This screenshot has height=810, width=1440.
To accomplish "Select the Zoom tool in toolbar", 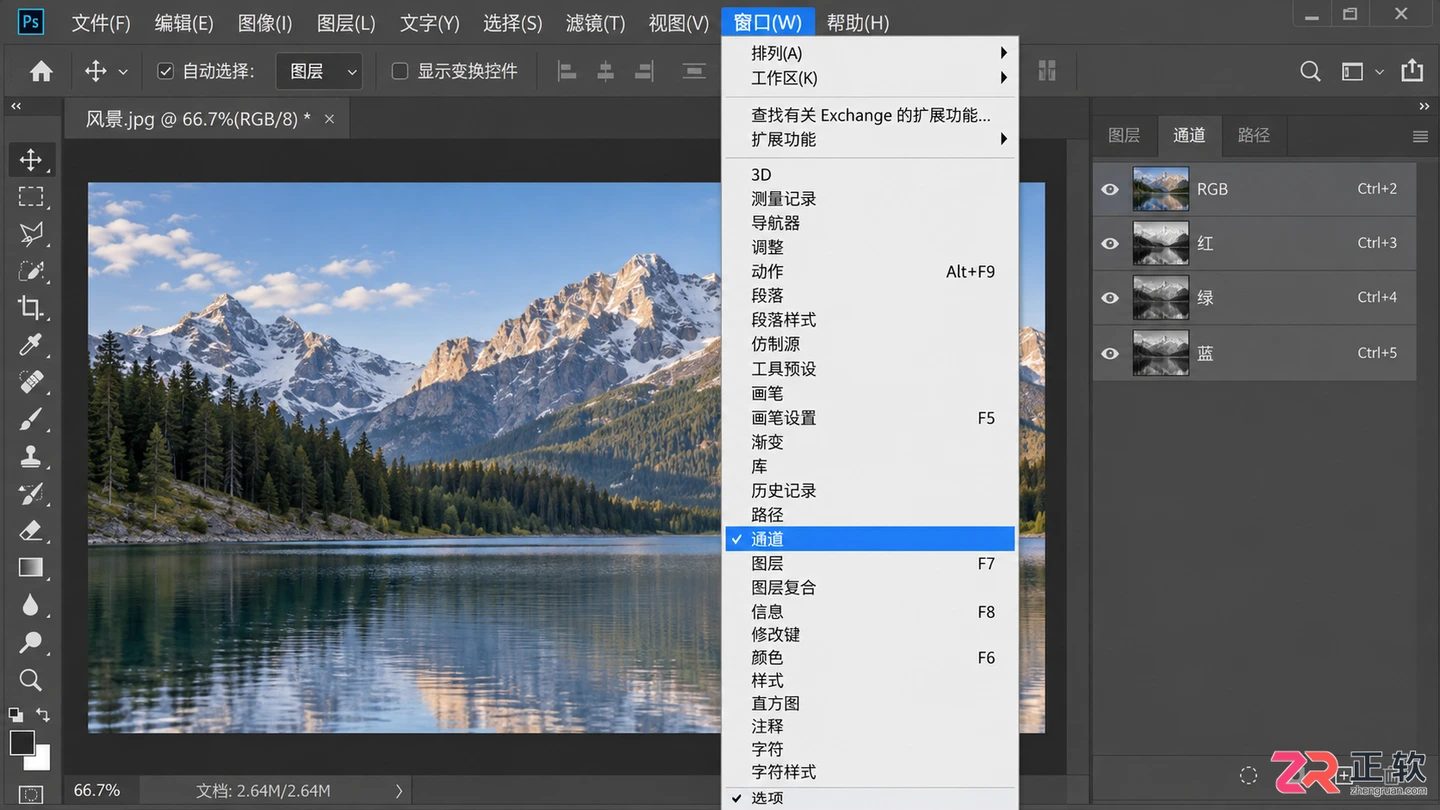I will click(x=31, y=680).
